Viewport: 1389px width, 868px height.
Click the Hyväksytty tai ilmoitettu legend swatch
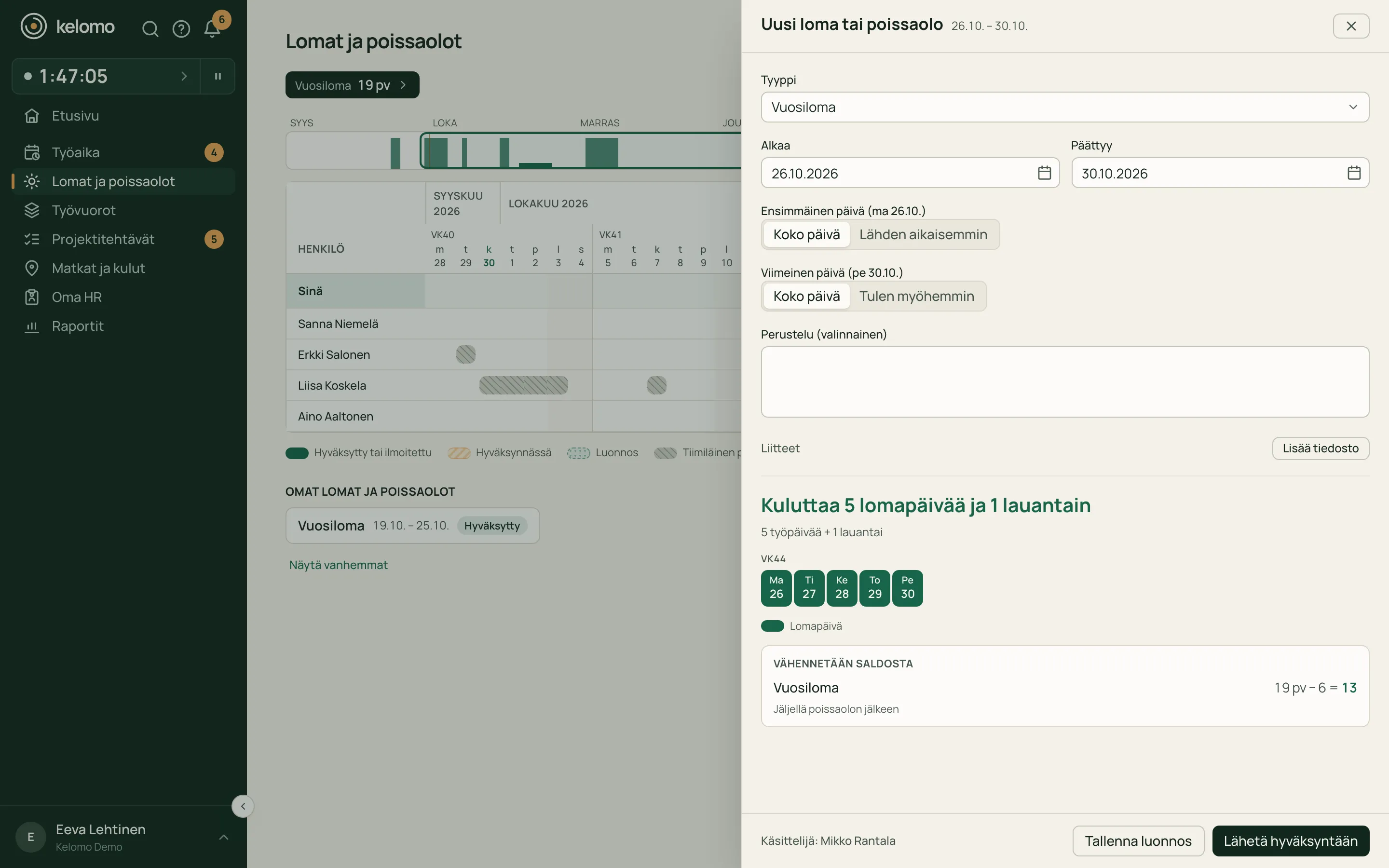297,453
